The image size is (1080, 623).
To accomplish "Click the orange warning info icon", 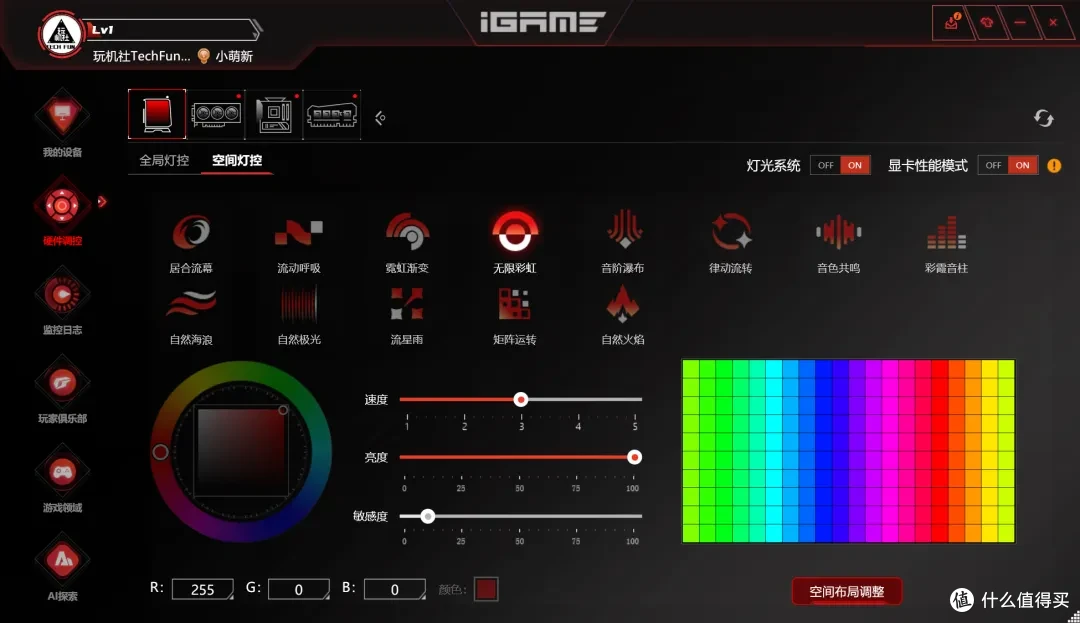I will pos(1054,166).
